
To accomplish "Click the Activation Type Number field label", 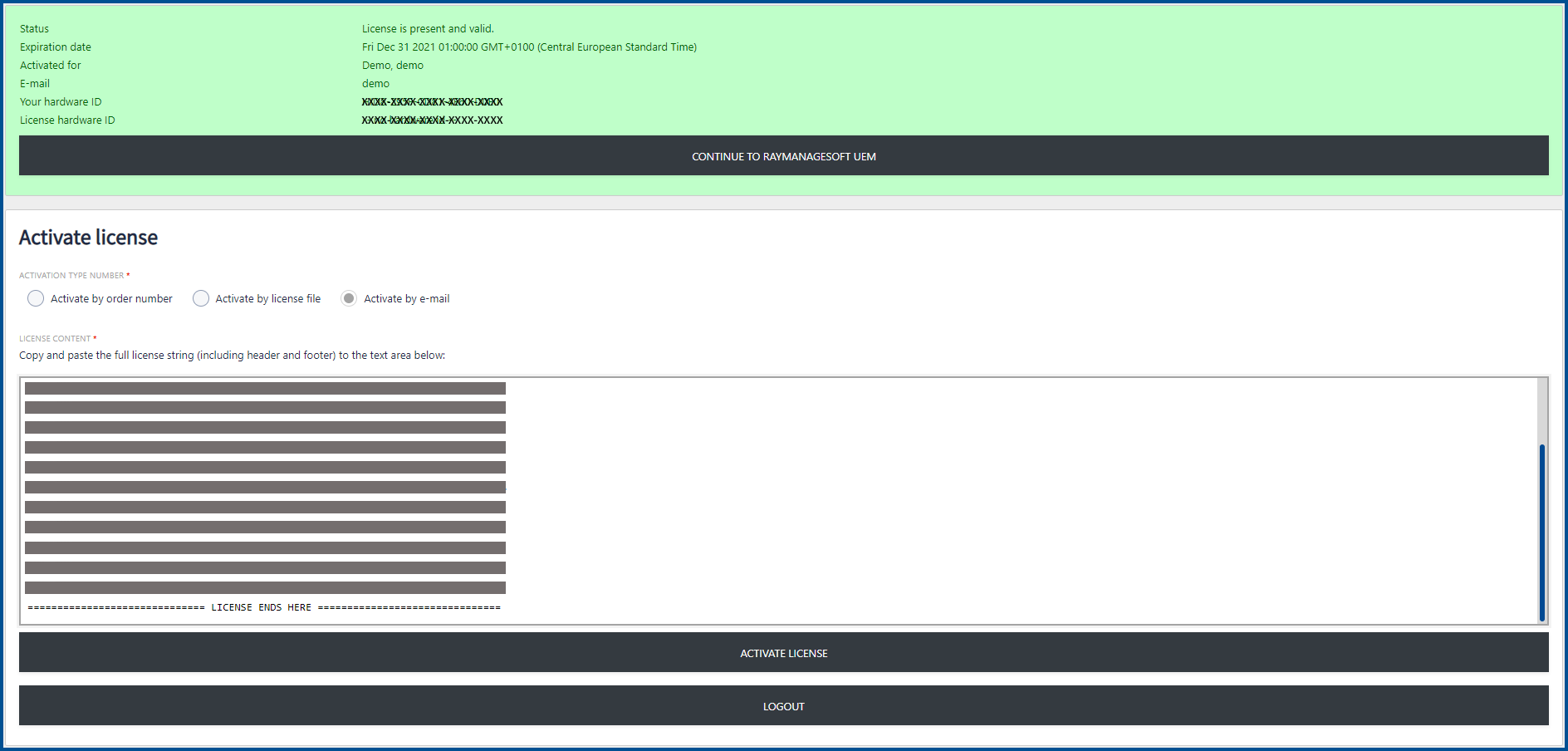I will pos(71,276).
